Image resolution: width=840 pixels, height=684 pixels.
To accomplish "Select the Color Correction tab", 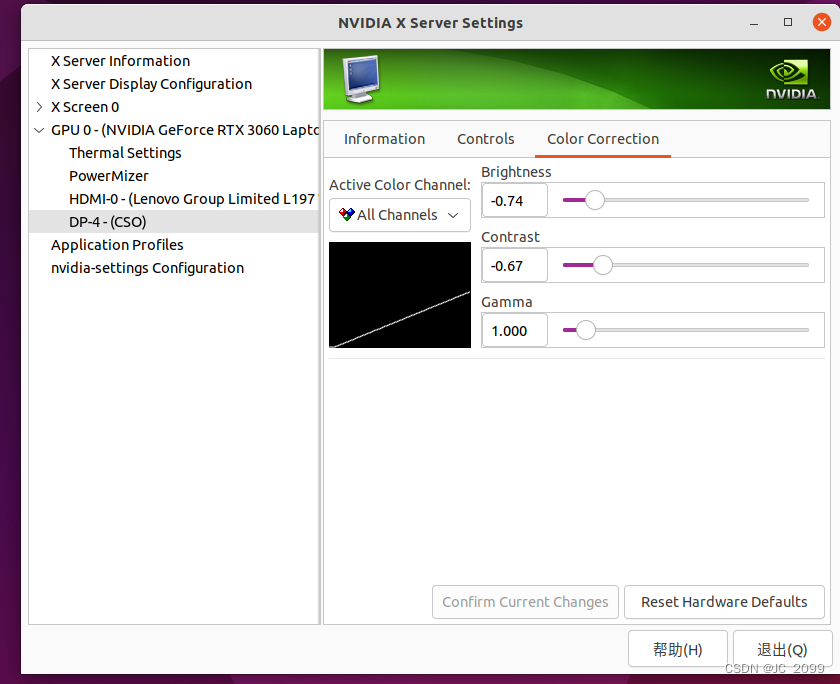I will (x=603, y=139).
